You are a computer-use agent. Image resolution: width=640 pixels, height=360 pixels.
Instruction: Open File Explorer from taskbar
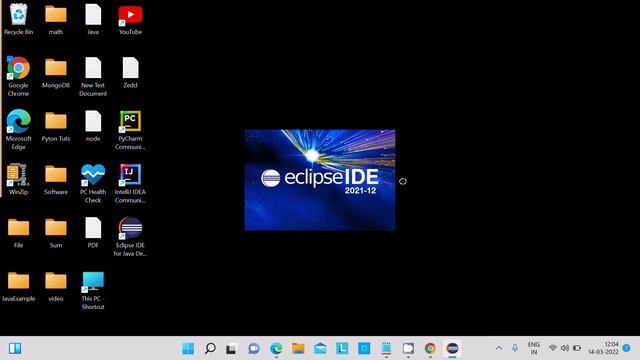[x=298, y=348]
